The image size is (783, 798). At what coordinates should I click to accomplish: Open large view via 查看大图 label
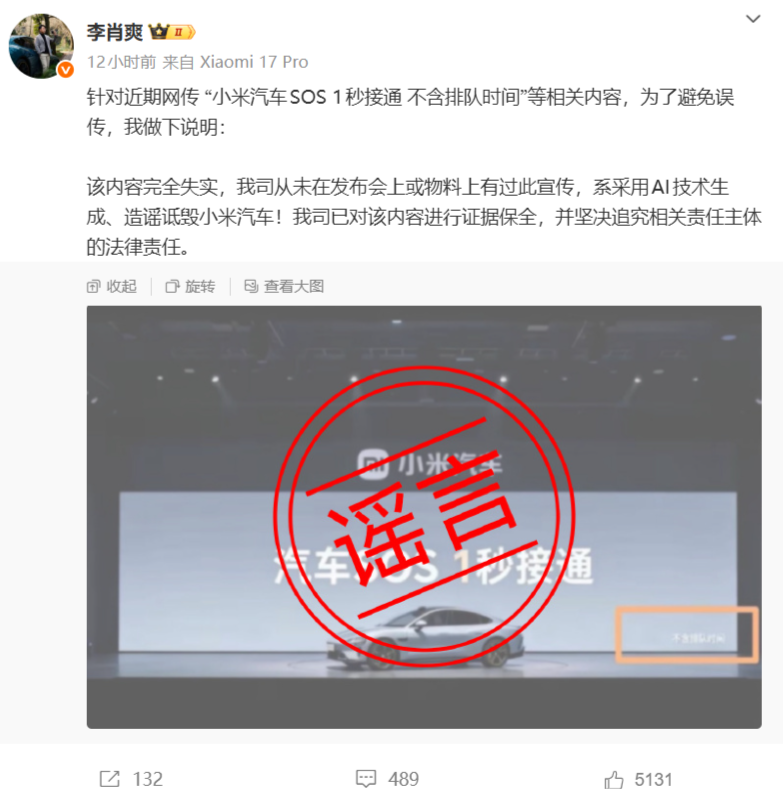click(x=294, y=287)
